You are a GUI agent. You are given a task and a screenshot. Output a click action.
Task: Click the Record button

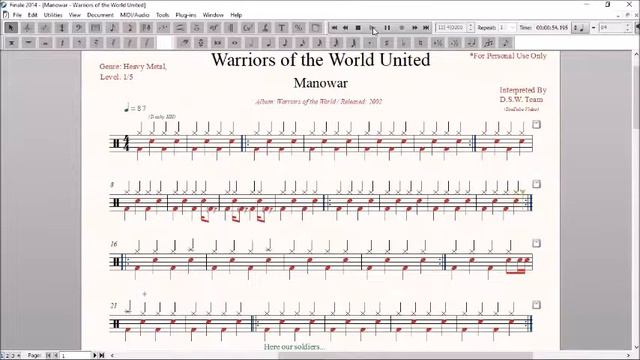[x=402, y=28]
